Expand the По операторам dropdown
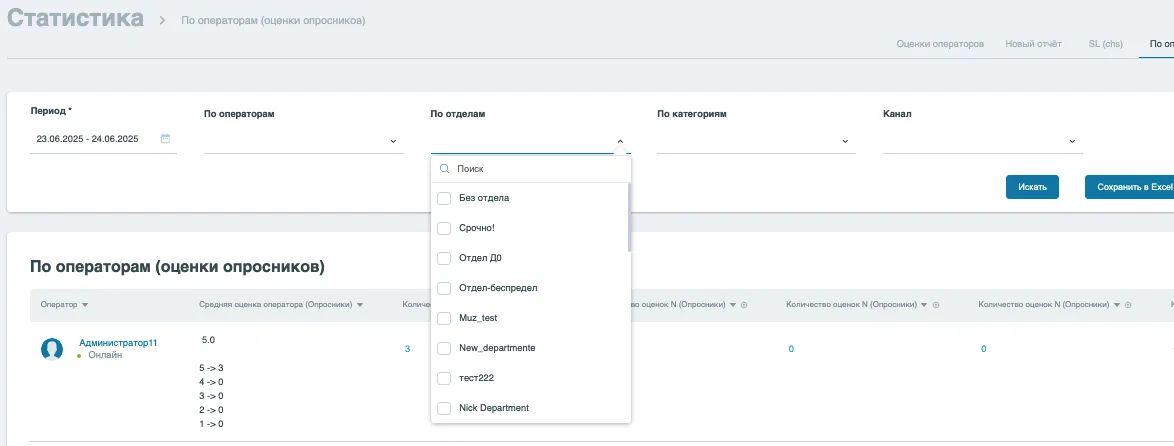The height and width of the screenshot is (446, 1174). [x=393, y=141]
